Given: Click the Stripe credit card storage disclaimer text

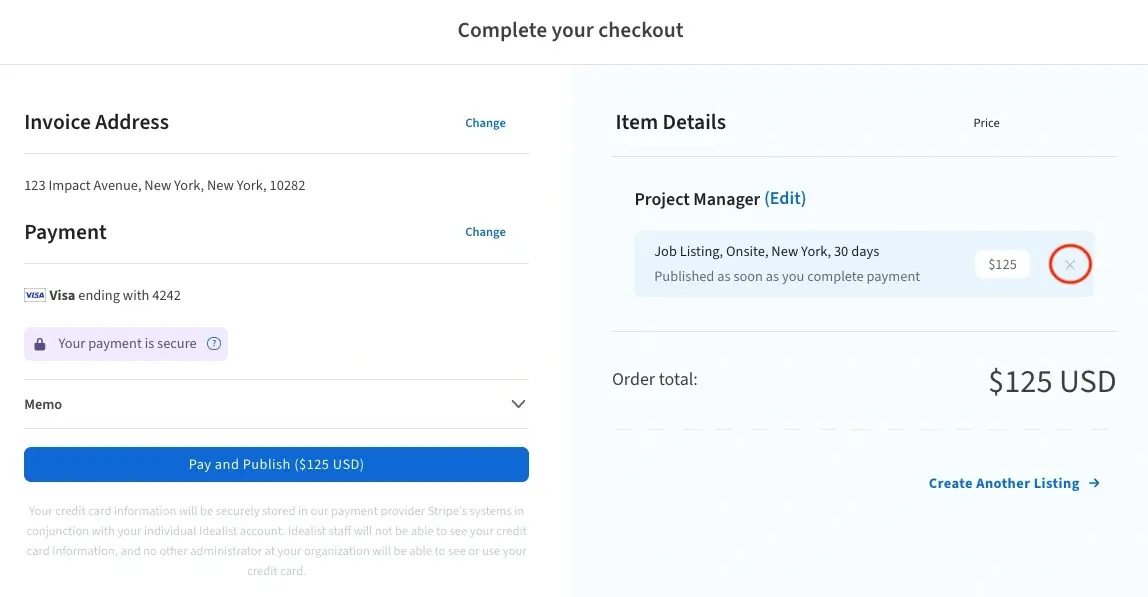Looking at the screenshot, I should (x=276, y=541).
